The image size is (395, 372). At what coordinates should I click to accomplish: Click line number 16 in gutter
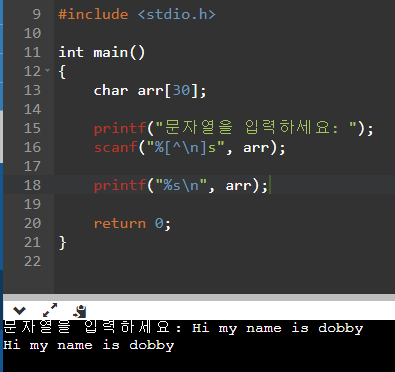(x=32, y=147)
